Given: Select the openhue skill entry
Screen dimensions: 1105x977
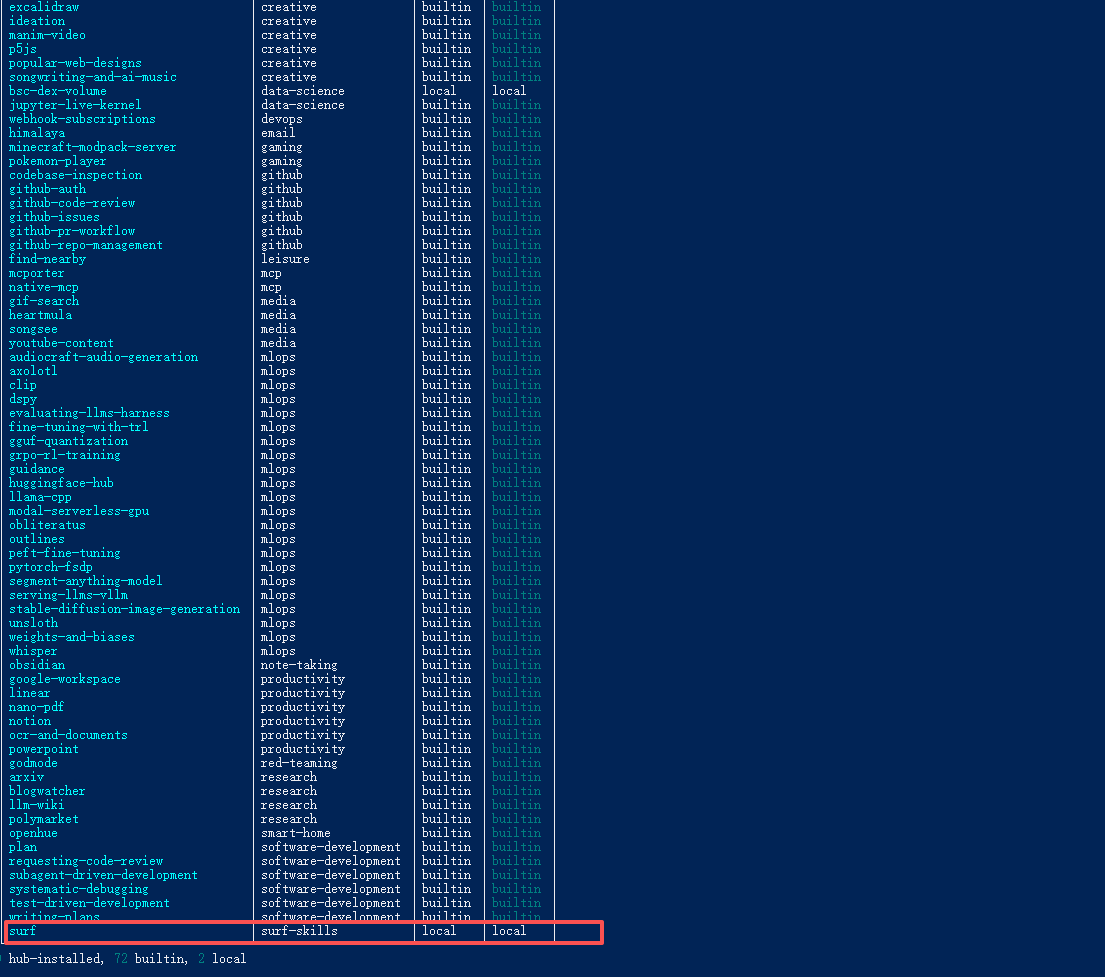Looking at the screenshot, I should (x=33, y=833).
